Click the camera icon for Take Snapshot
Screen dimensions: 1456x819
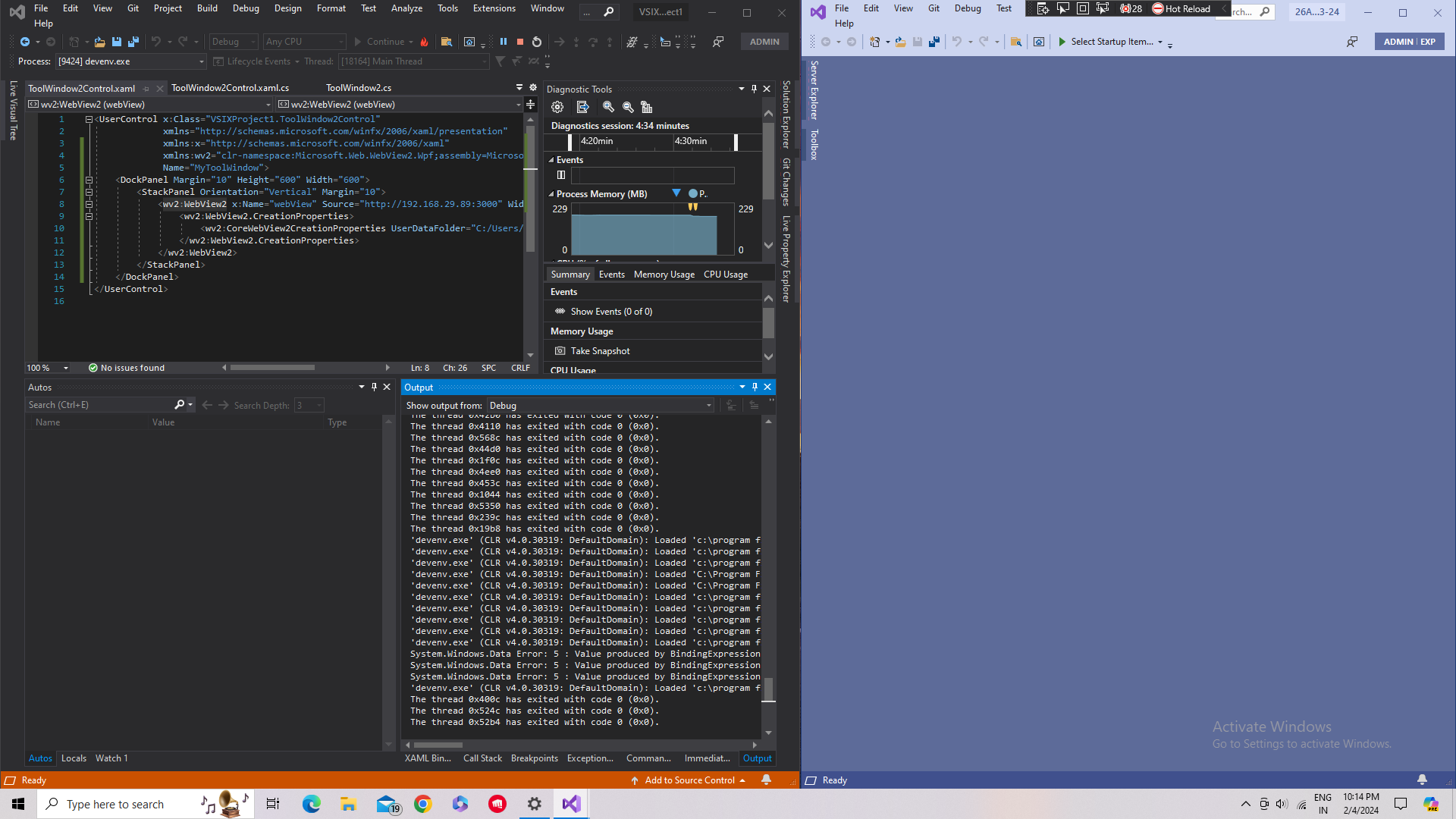click(x=560, y=351)
